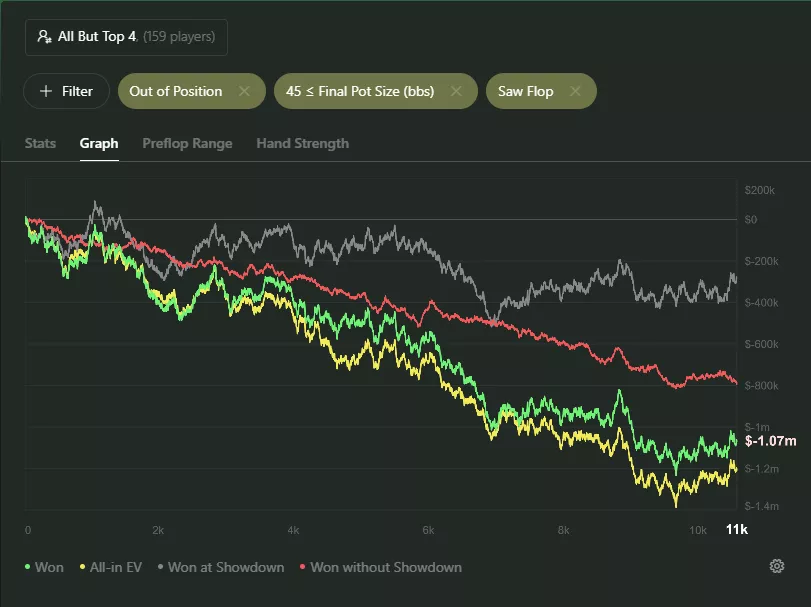811x607 pixels.
Task: Click the $-1.07m end value label
Action: (770, 441)
